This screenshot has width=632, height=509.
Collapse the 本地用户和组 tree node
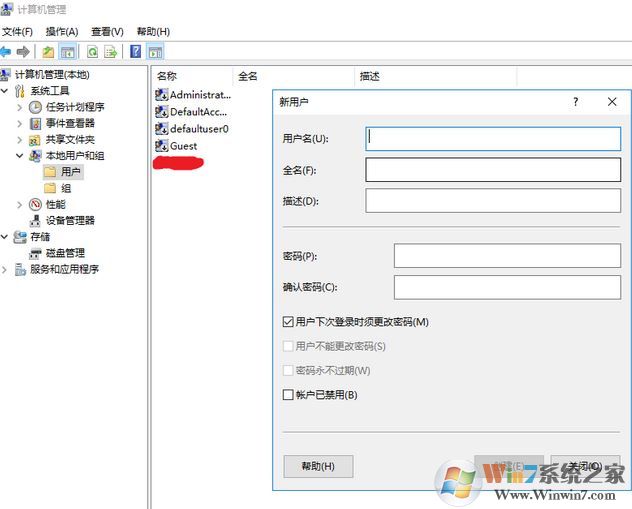[x=20, y=156]
